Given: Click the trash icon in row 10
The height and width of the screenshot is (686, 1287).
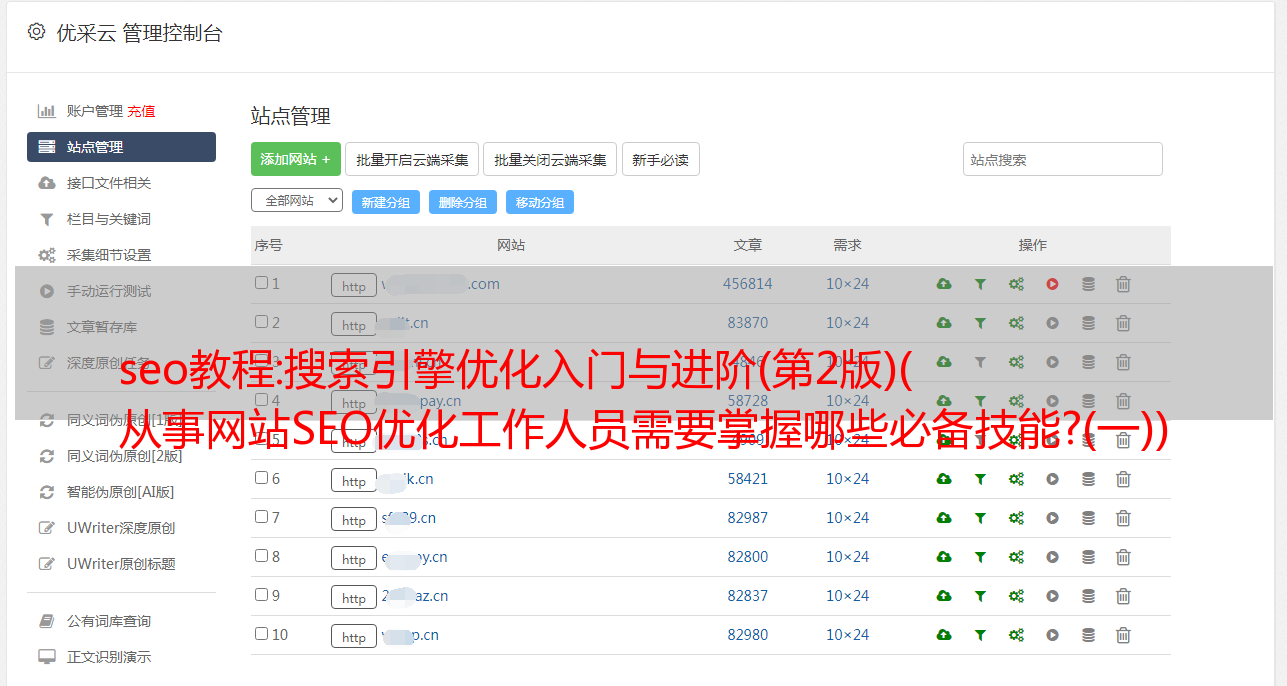Looking at the screenshot, I should pos(1123,635).
